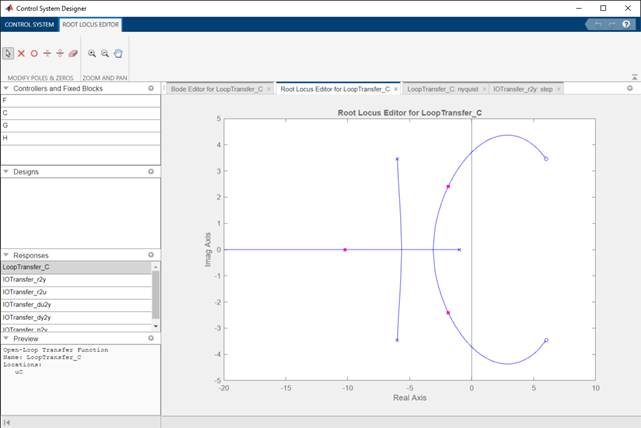
Task: Select IOTransfer_dy2y response
Action: pos(76,318)
